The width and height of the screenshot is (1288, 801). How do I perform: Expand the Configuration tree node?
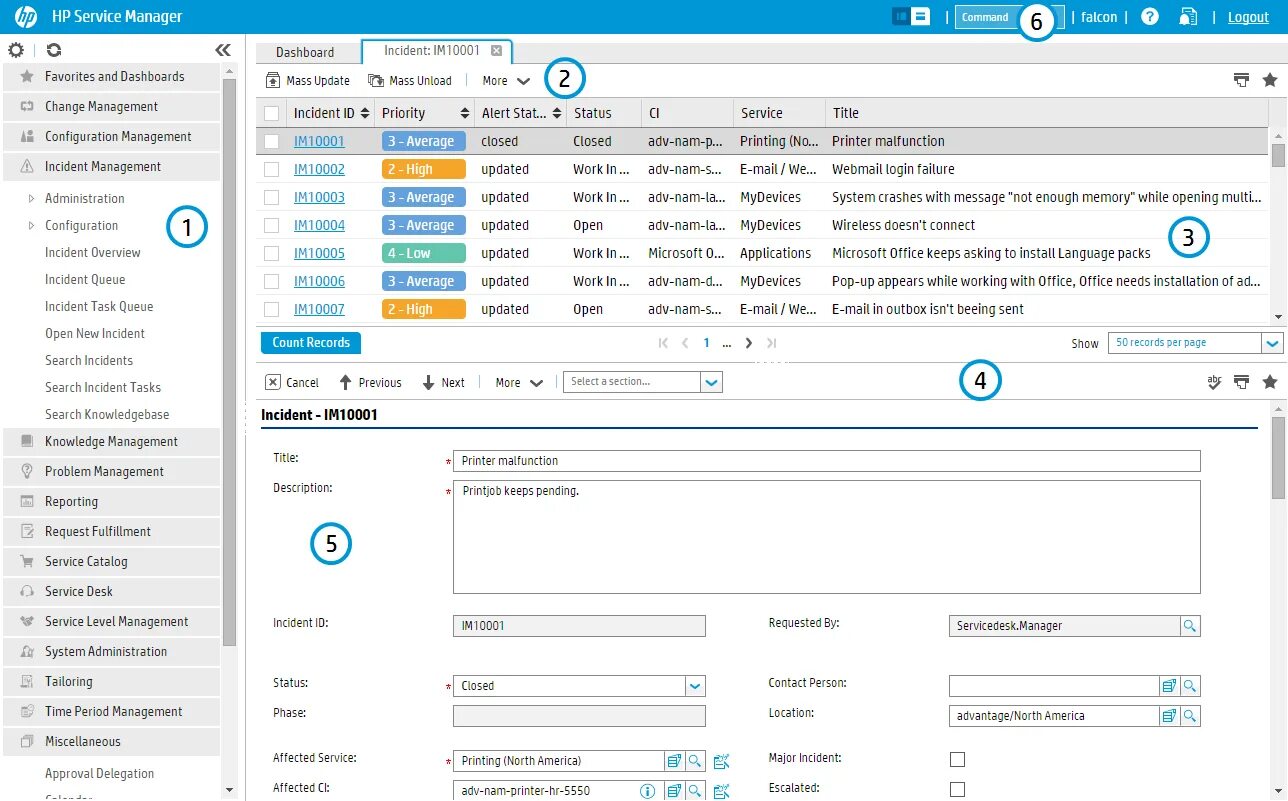[31, 225]
